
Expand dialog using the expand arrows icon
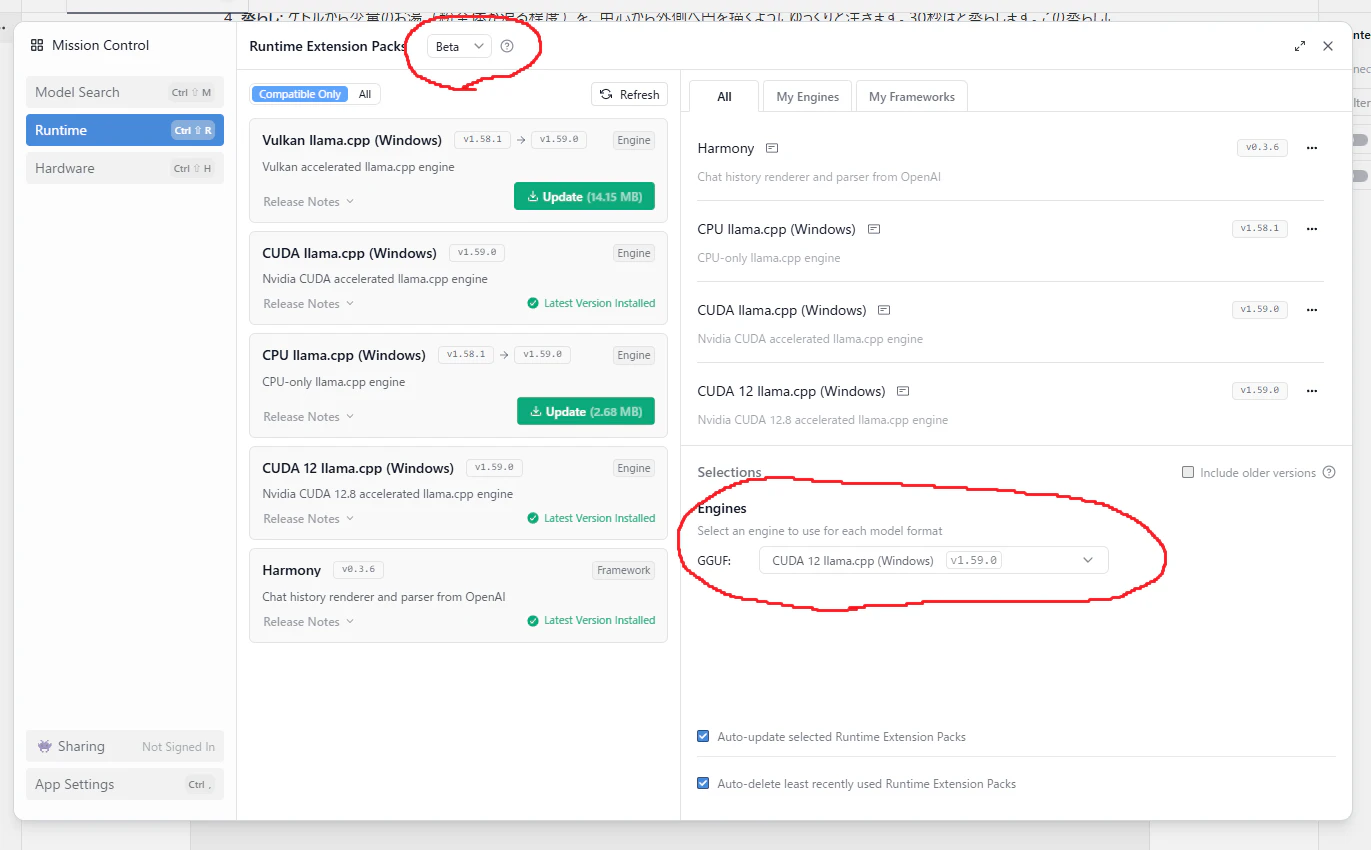pos(1300,46)
